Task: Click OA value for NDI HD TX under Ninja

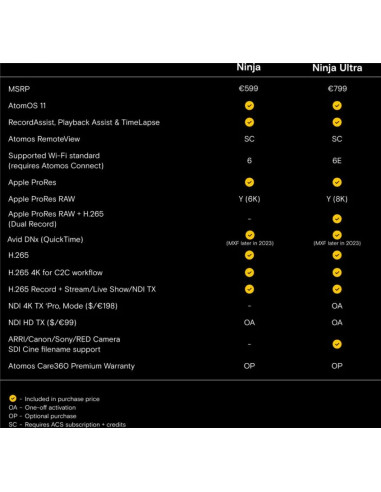Action: pos(249,323)
